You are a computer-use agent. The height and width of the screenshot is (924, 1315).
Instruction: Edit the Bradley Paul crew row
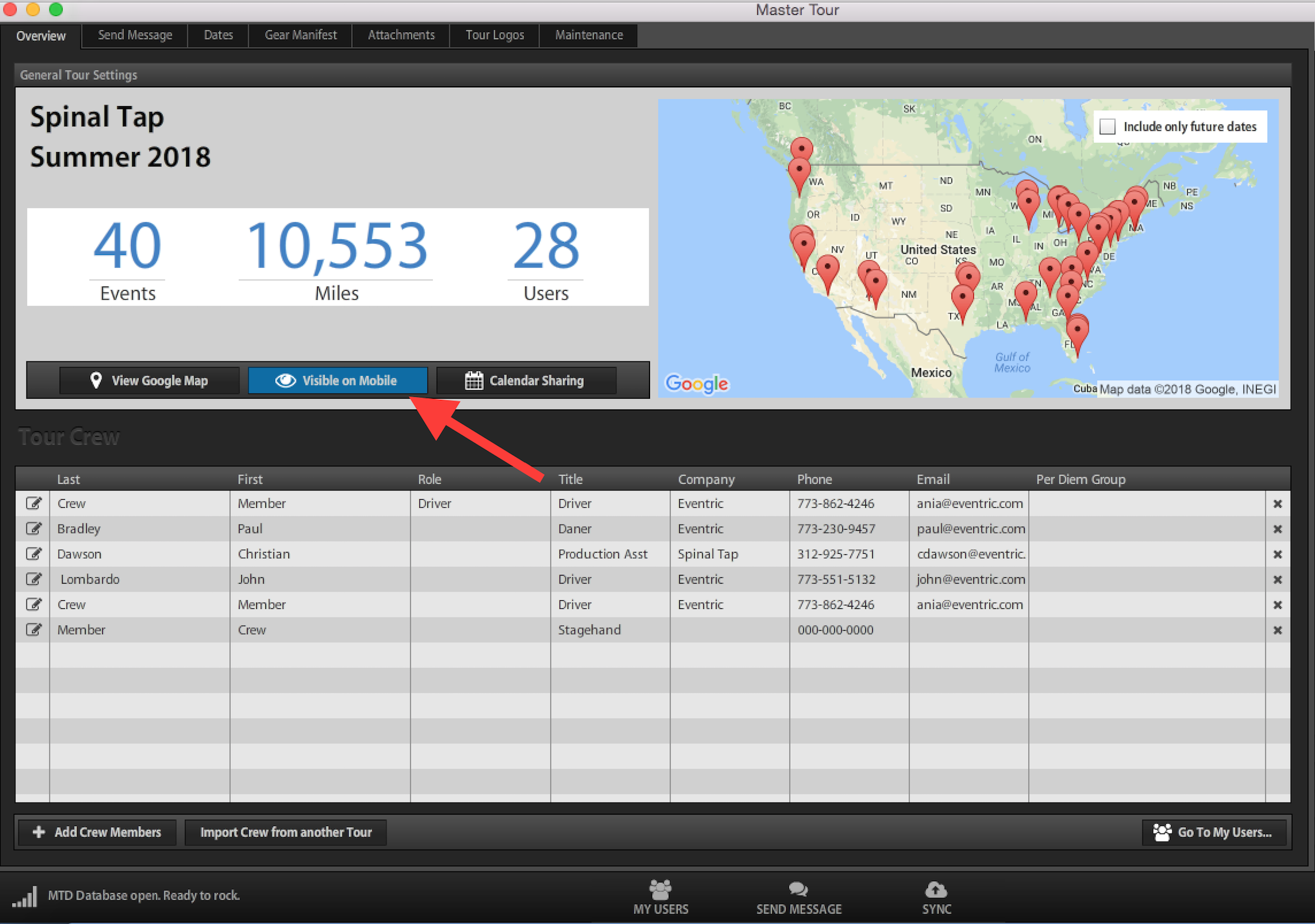pyautogui.click(x=33, y=529)
